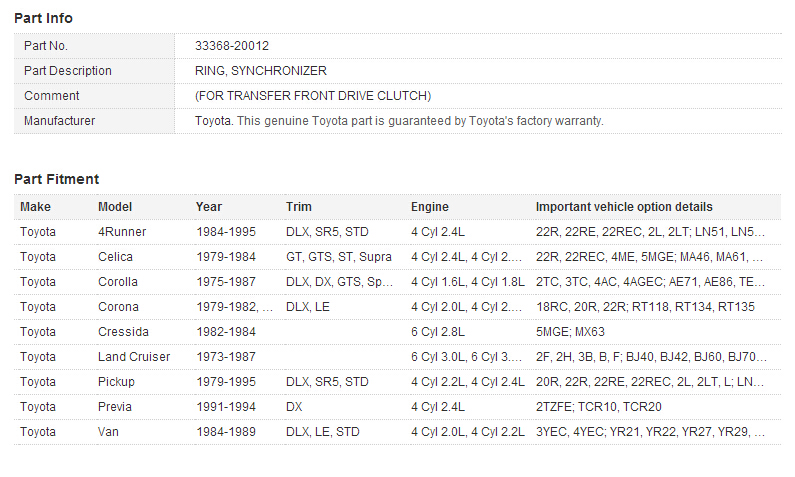
Task: Select the Corona model cell
Action: tap(118, 307)
